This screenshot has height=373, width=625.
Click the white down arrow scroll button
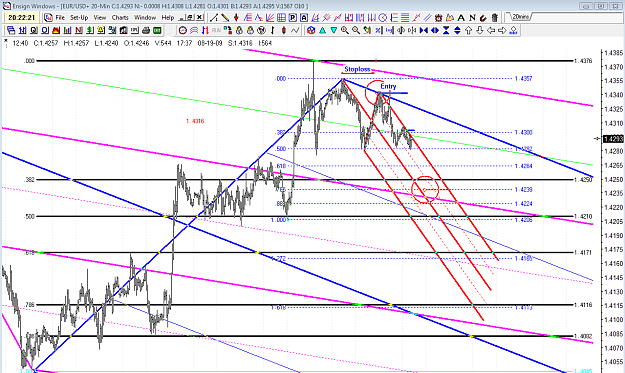pyautogui.click(x=480, y=30)
